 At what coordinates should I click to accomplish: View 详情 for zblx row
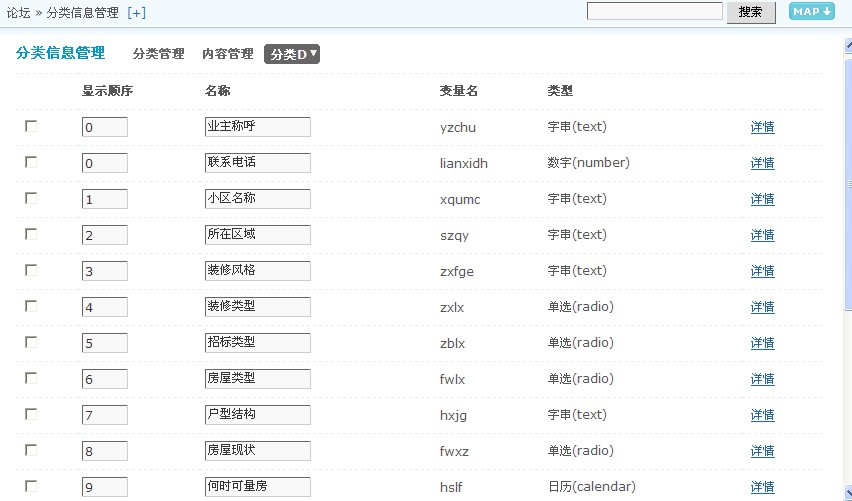(762, 343)
